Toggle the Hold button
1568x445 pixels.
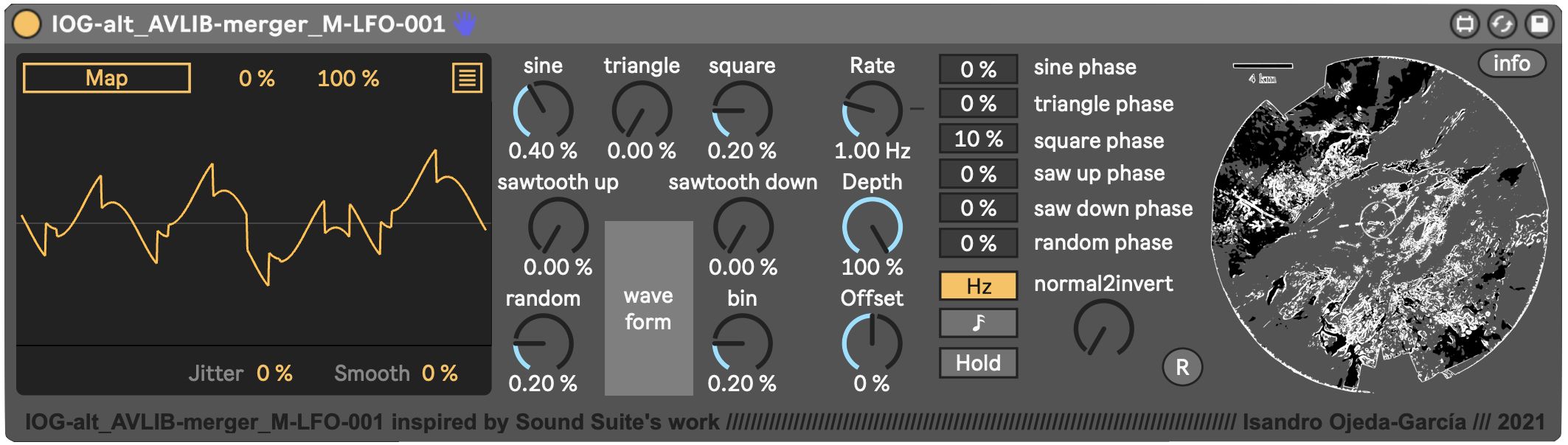(978, 362)
